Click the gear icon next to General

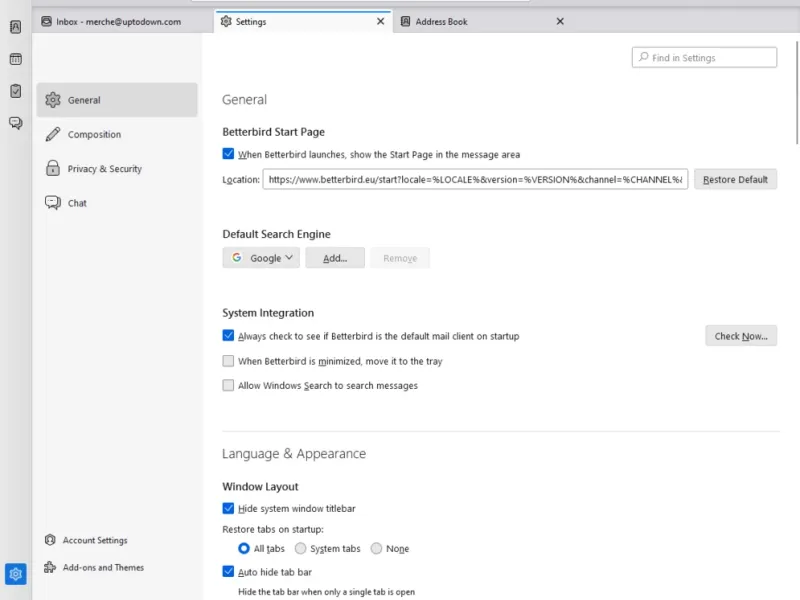click(x=53, y=100)
